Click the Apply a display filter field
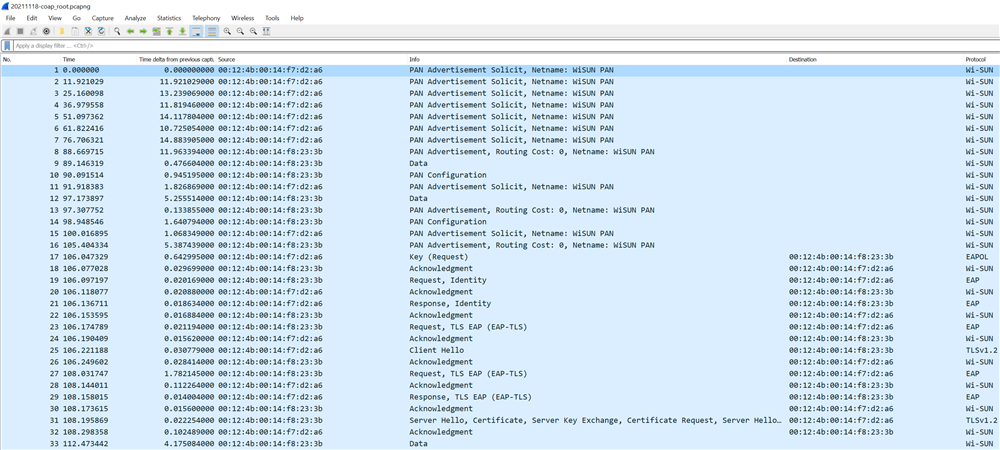1000x450 pixels. coord(504,46)
